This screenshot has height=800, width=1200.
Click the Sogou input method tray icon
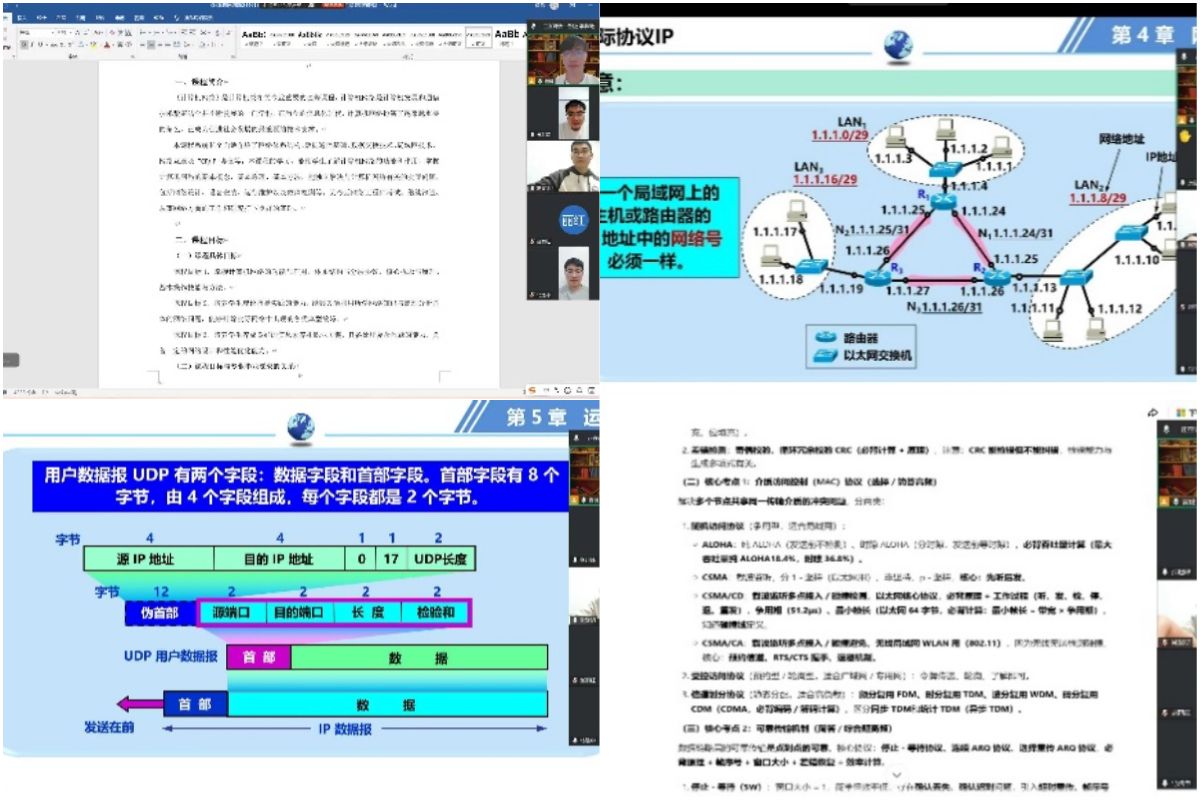533,389
